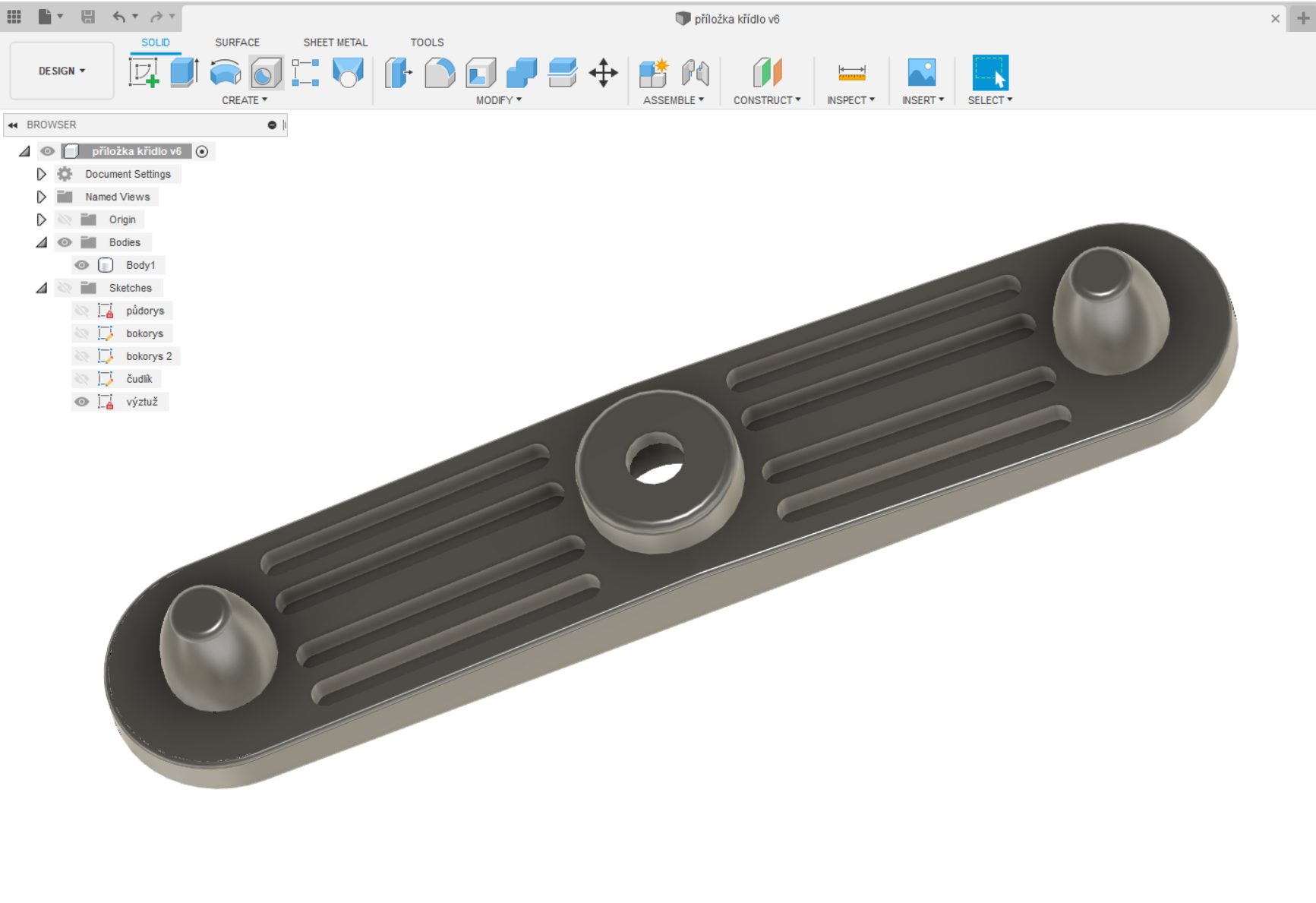Expand the Document Settings node

(41, 174)
